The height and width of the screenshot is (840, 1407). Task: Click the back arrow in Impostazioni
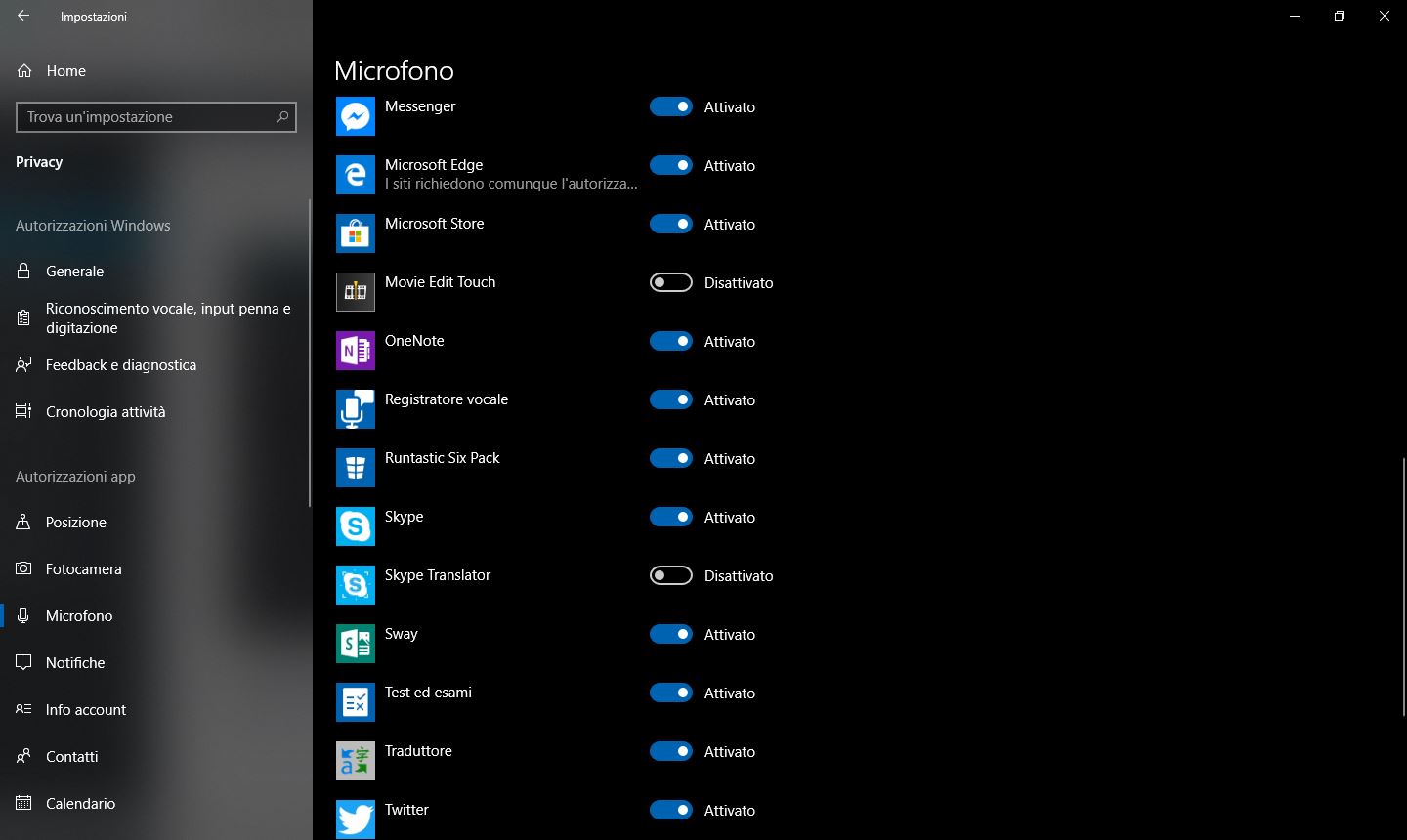coord(23,16)
